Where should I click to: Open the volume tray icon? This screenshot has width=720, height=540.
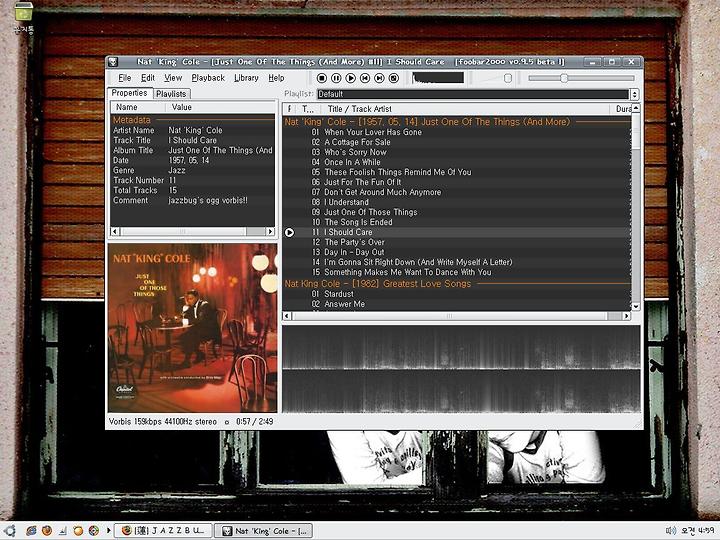click(x=671, y=531)
